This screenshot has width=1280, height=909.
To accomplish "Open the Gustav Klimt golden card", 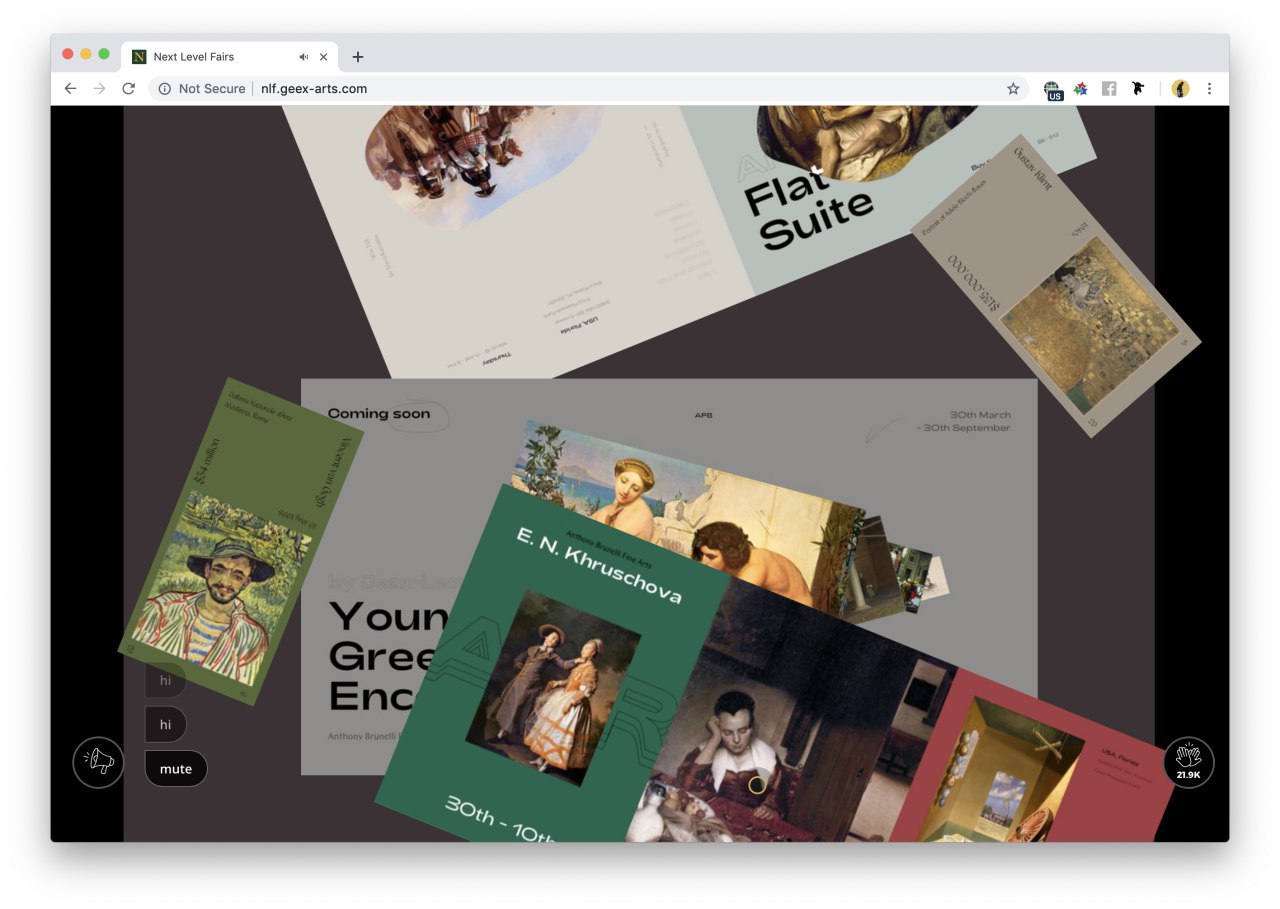I will point(1057,286).
